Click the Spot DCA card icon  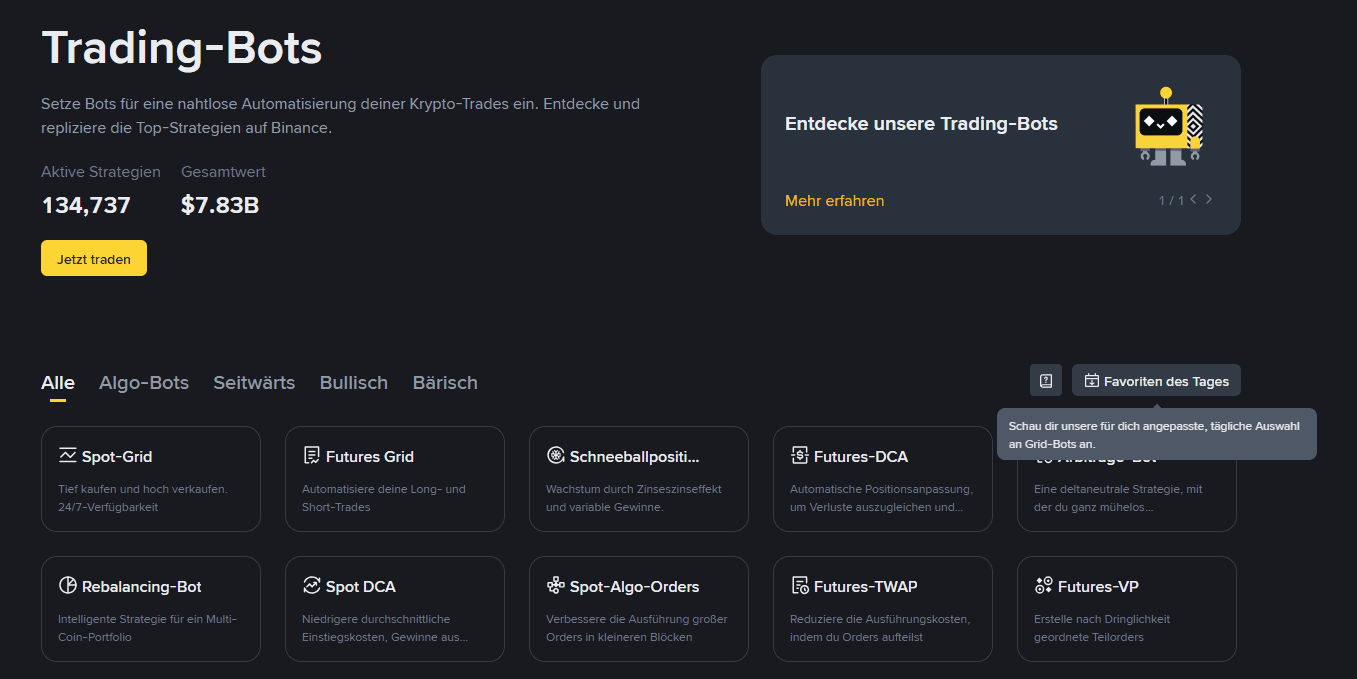(x=311, y=586)
